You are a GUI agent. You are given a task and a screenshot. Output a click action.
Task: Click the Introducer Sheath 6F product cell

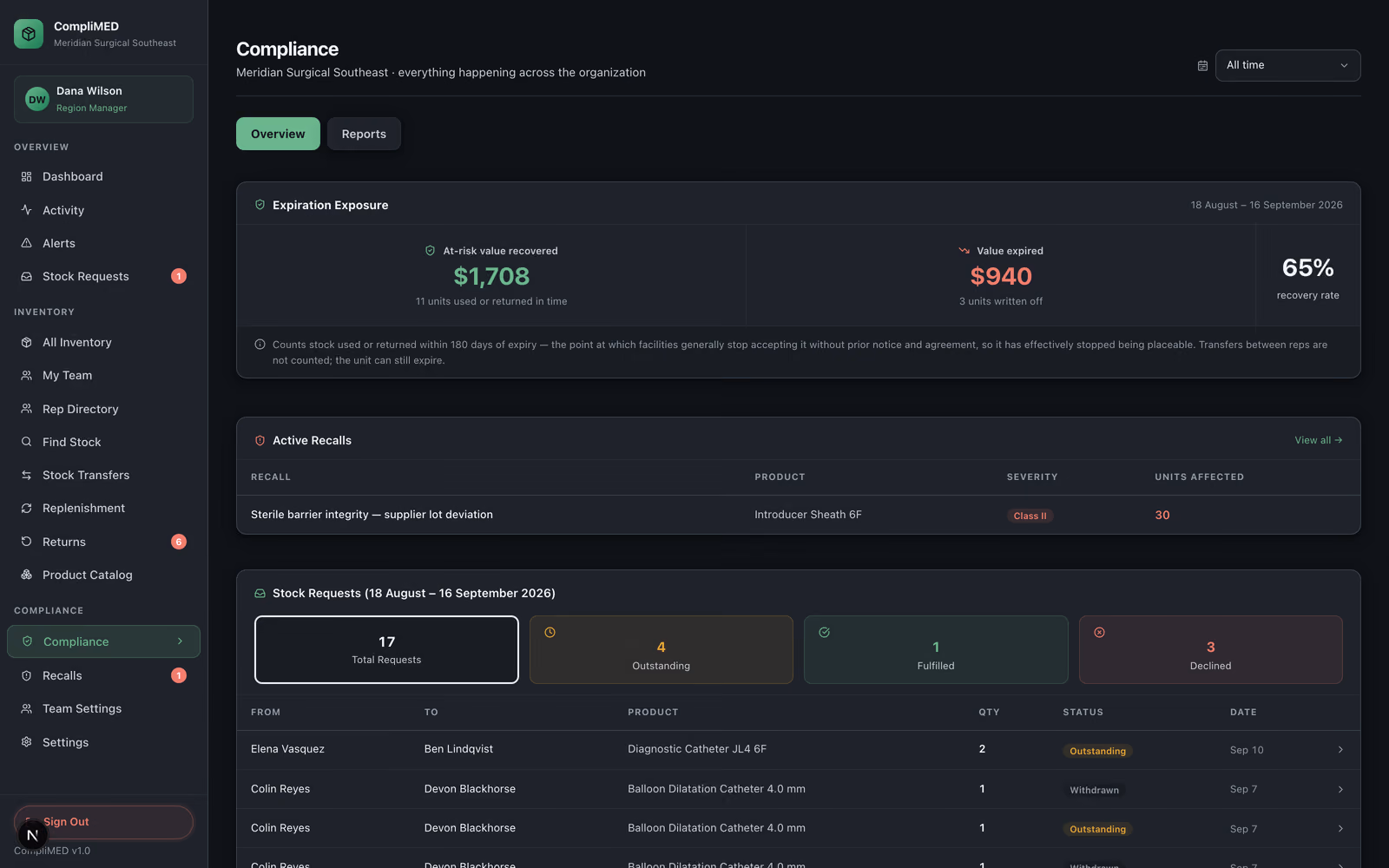tap(808, 515)
